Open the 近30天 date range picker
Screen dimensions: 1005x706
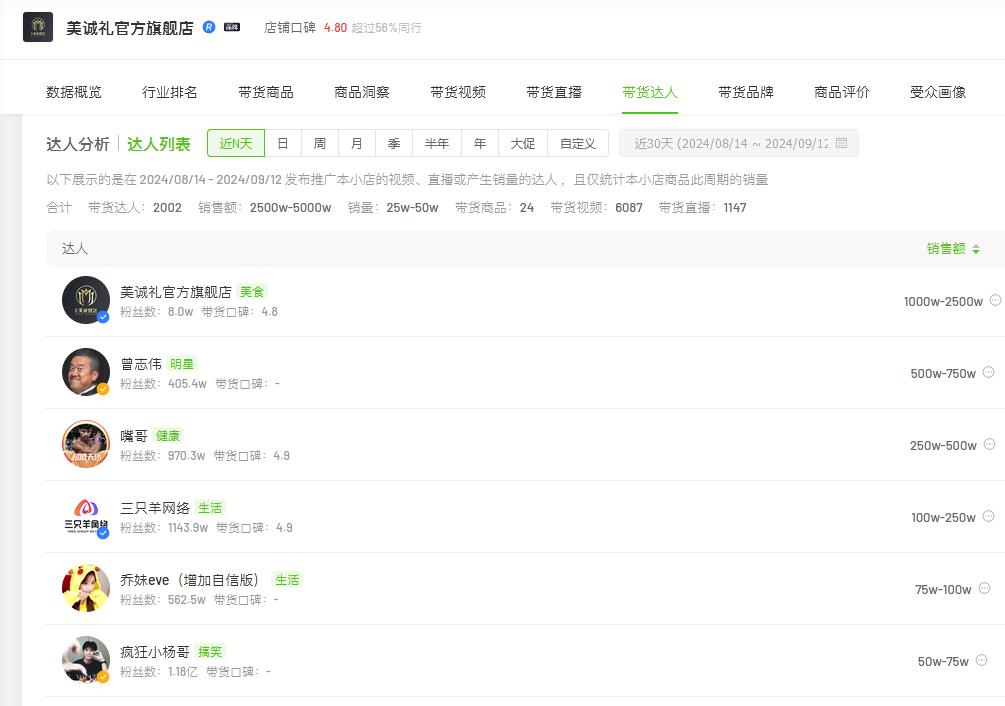point(738,144)
